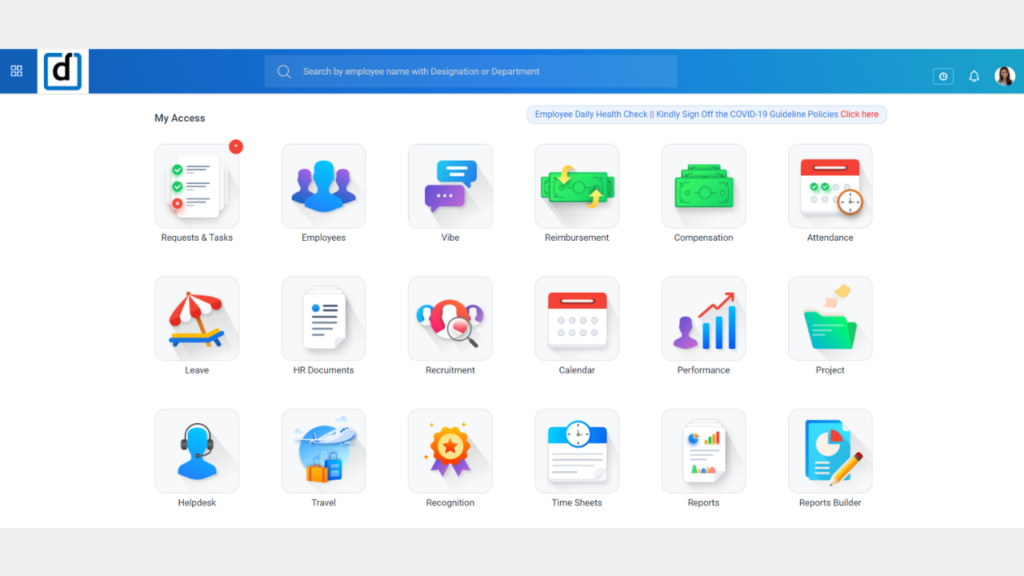1024x576 pixels.
Task: Open the Helpdesk module
Action: (196, 451)
